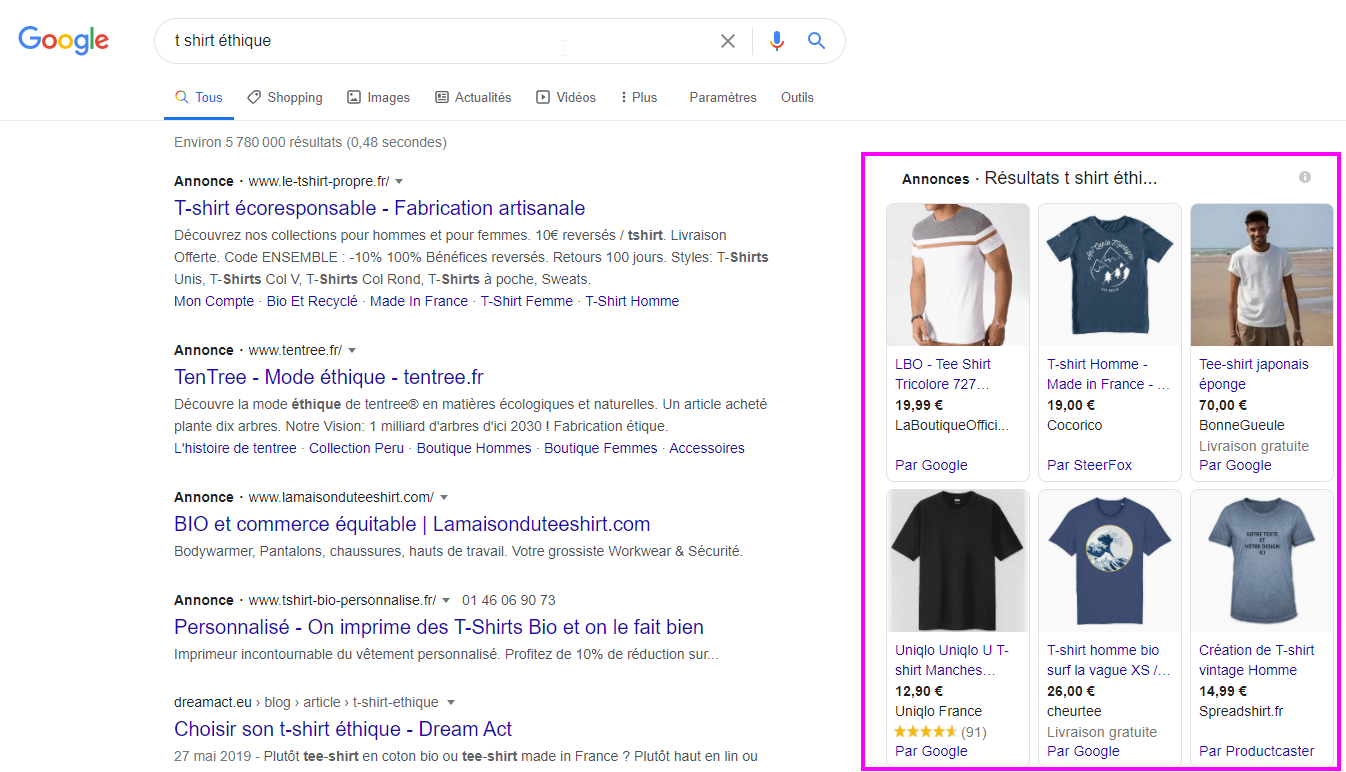Switch to the Shopping tab
1346x772 pixels.
[x=285, y=97]
